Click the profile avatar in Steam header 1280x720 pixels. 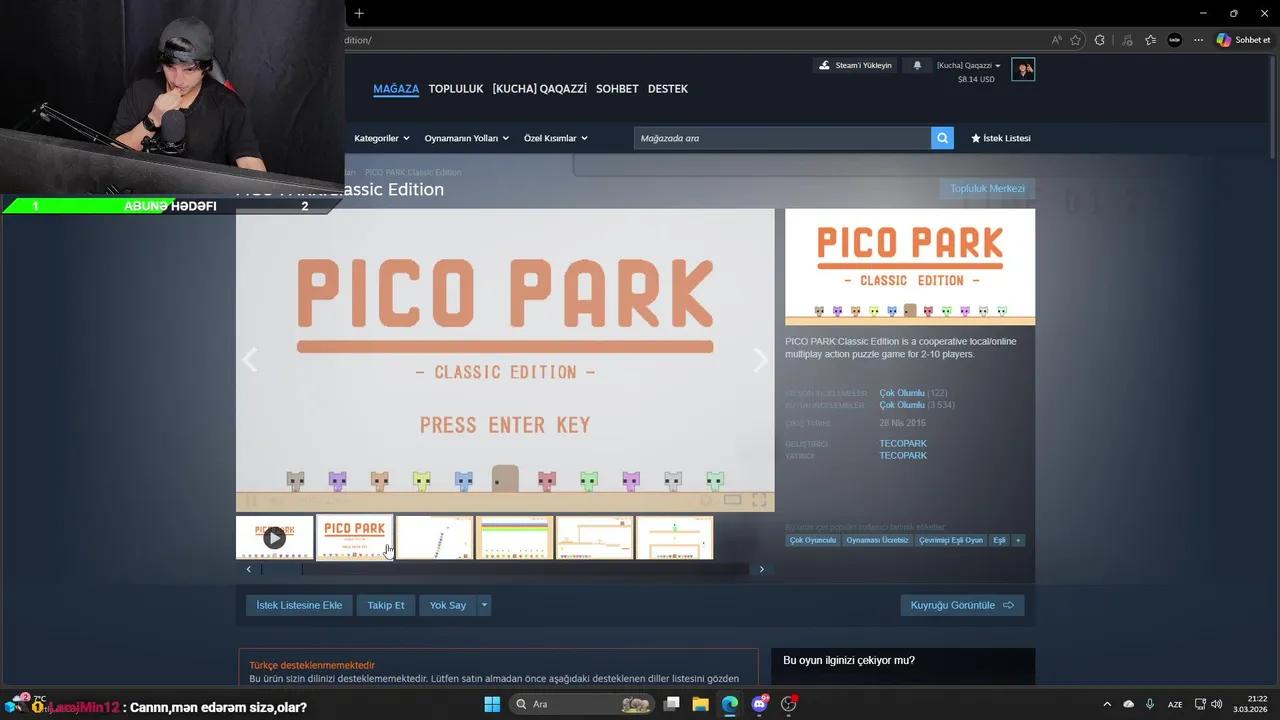point(1023,69)
